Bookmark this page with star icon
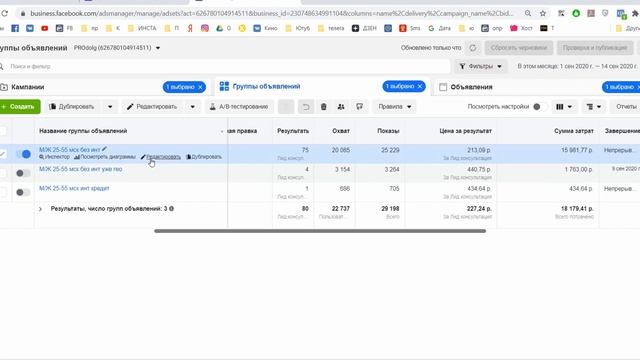The image size is (640, 360). tap(543, 13)
